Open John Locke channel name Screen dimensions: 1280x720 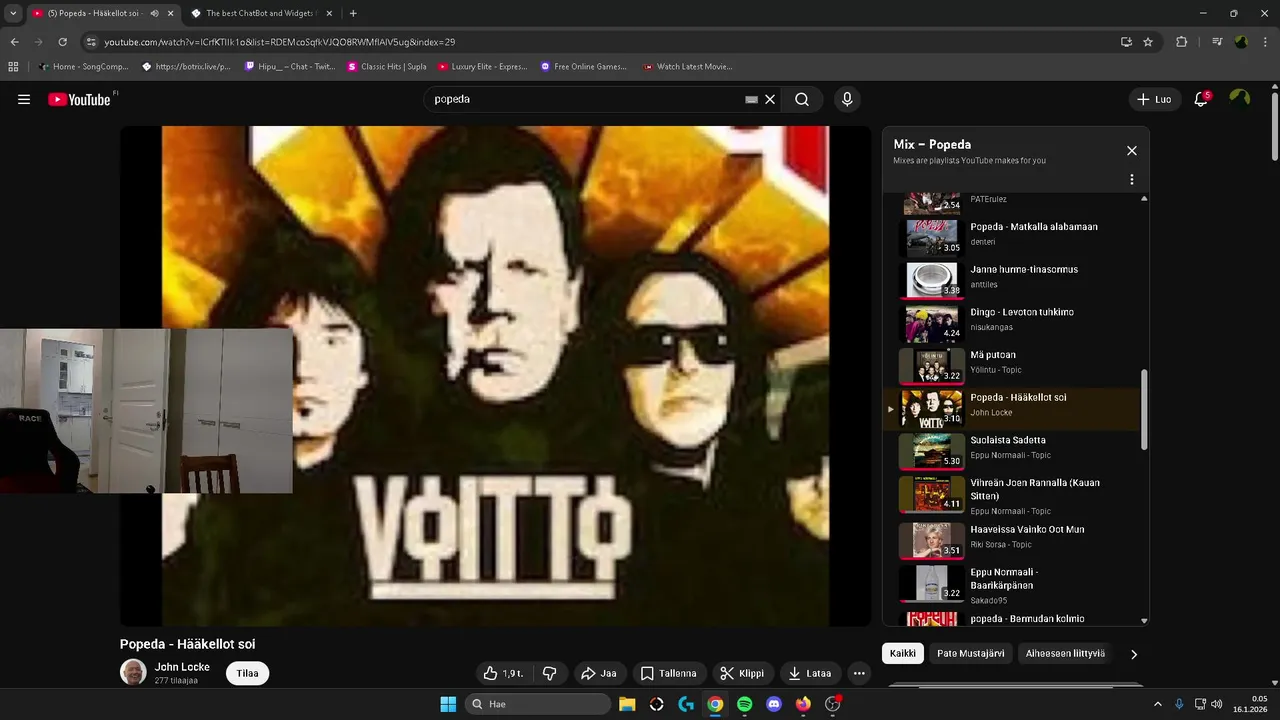(x=182, y=667)
